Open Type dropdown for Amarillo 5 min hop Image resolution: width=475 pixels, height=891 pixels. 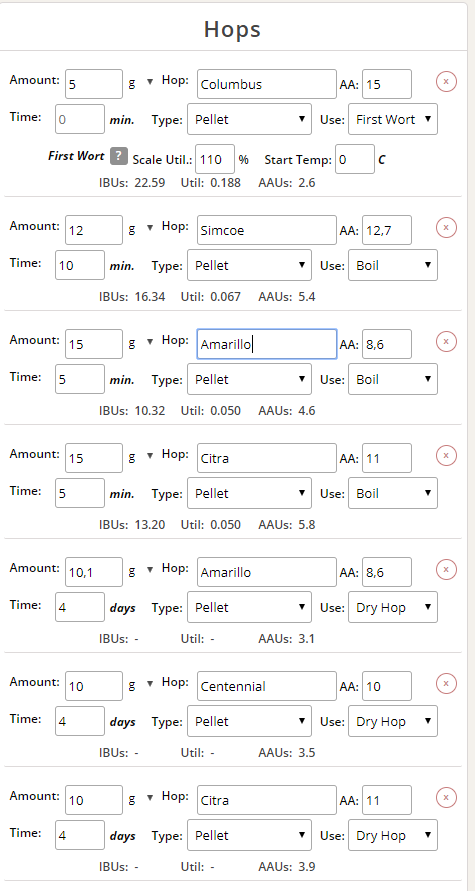tap(249, 379)
